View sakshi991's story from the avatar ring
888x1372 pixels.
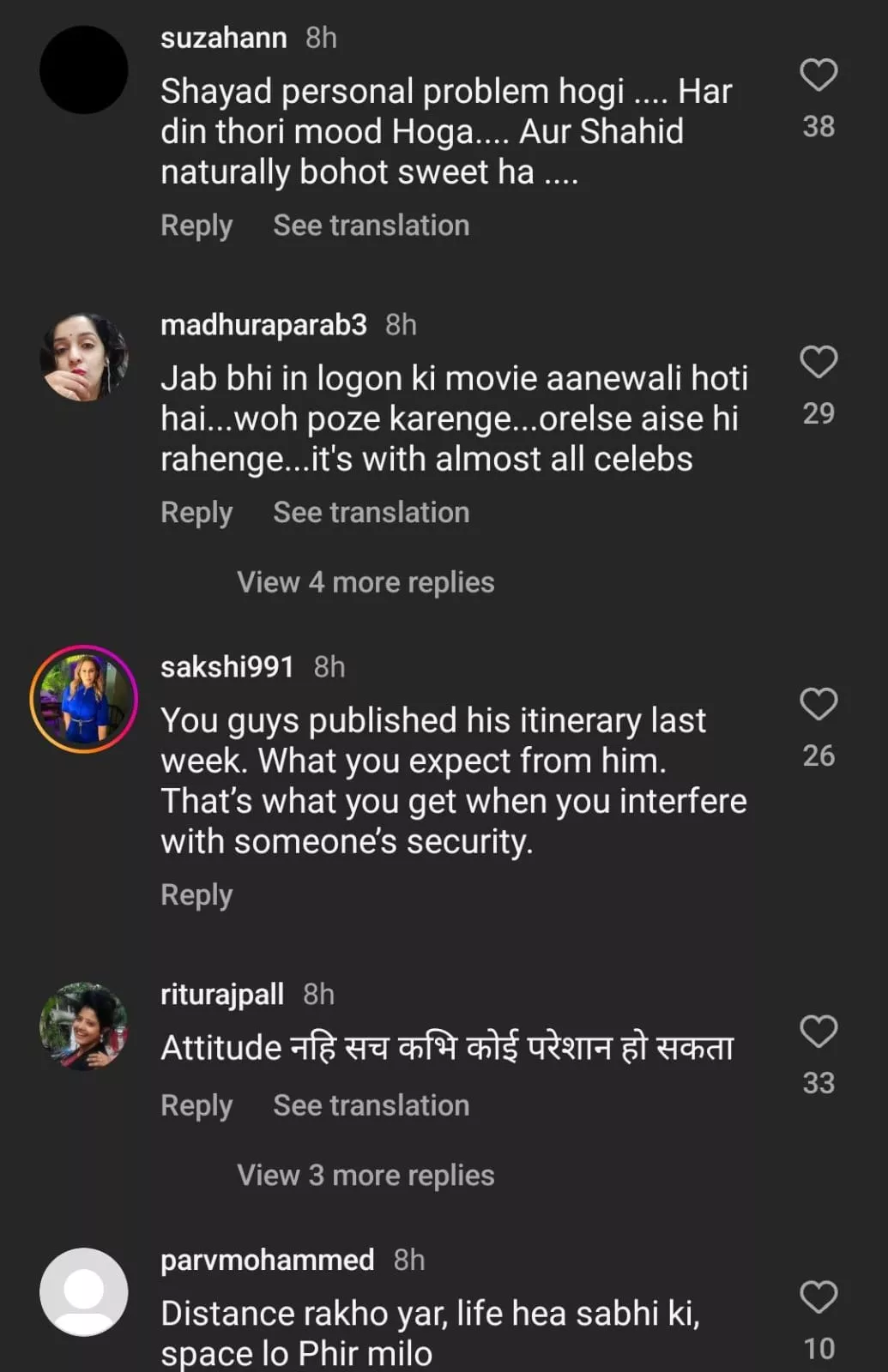[84, 699]
